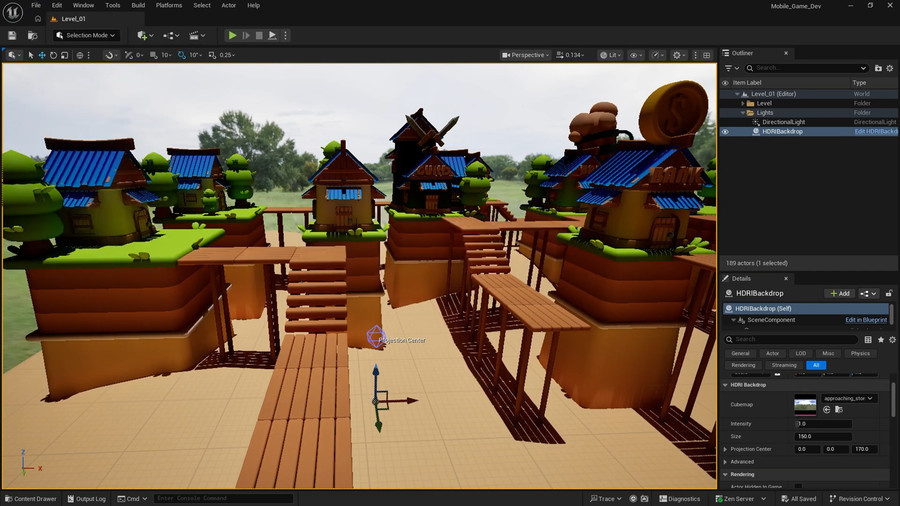Image resolution: width=900 pixels, height=506 pixels.
Task: Open the Lit view mode dropdown
Action: pos(611,55)
